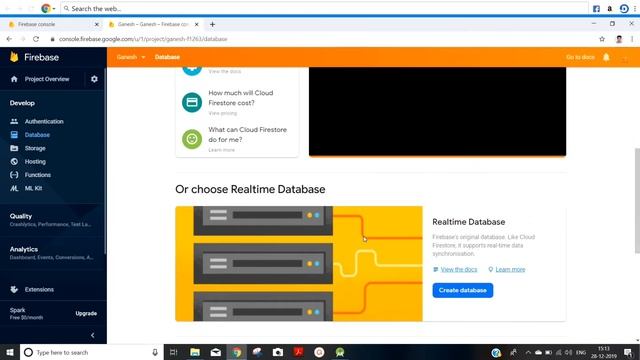Open Functions in sidebar menu

coord(38,175)
